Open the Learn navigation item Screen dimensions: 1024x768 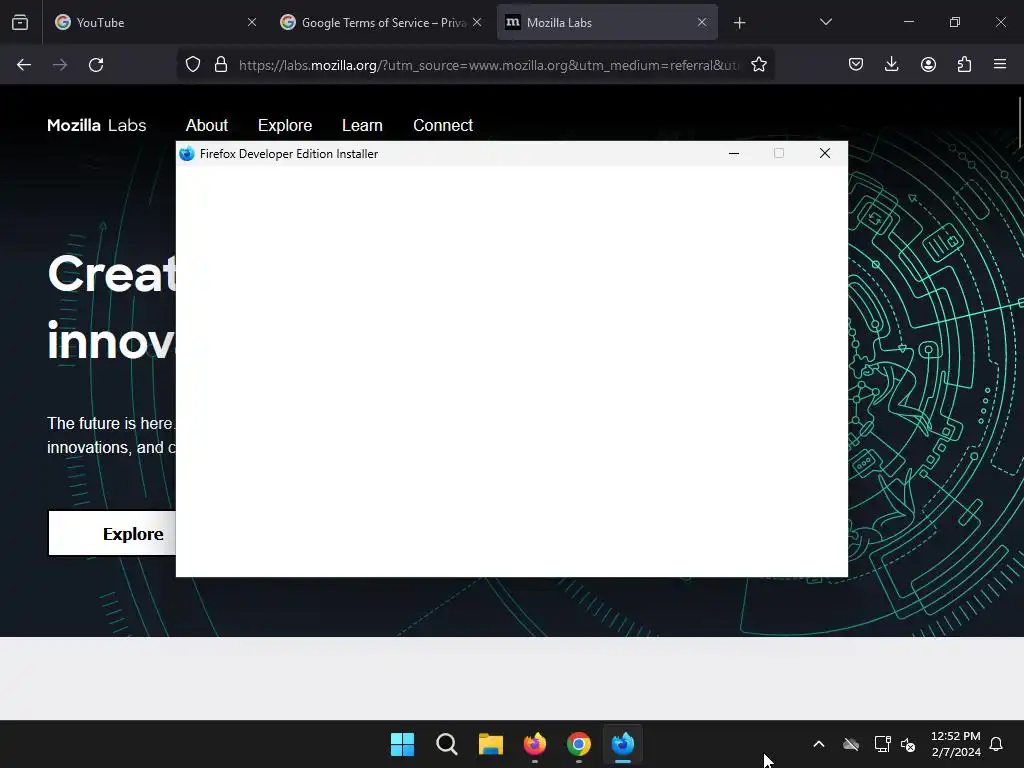click(x=362, y=125)
